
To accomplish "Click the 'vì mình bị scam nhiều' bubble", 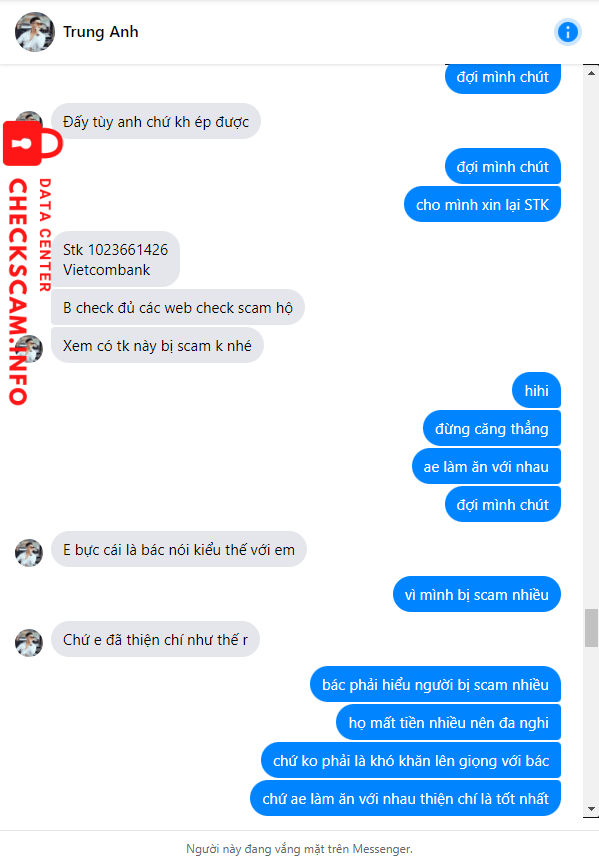I will click(x=477, y=595).
